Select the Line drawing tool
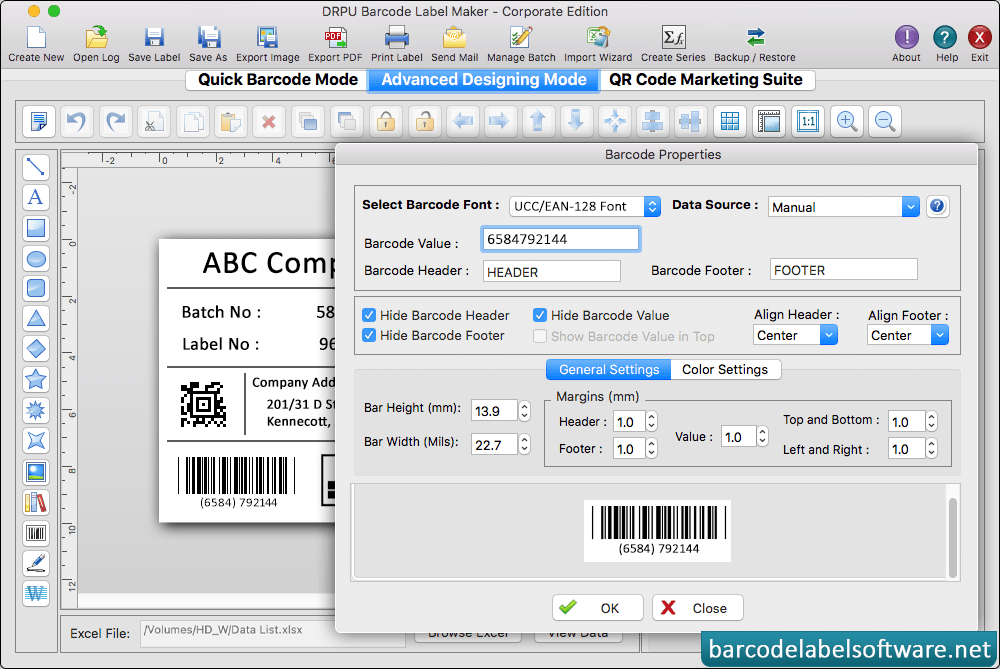The height and width of the screenshot is (669, 1000). tap(36, 167)
